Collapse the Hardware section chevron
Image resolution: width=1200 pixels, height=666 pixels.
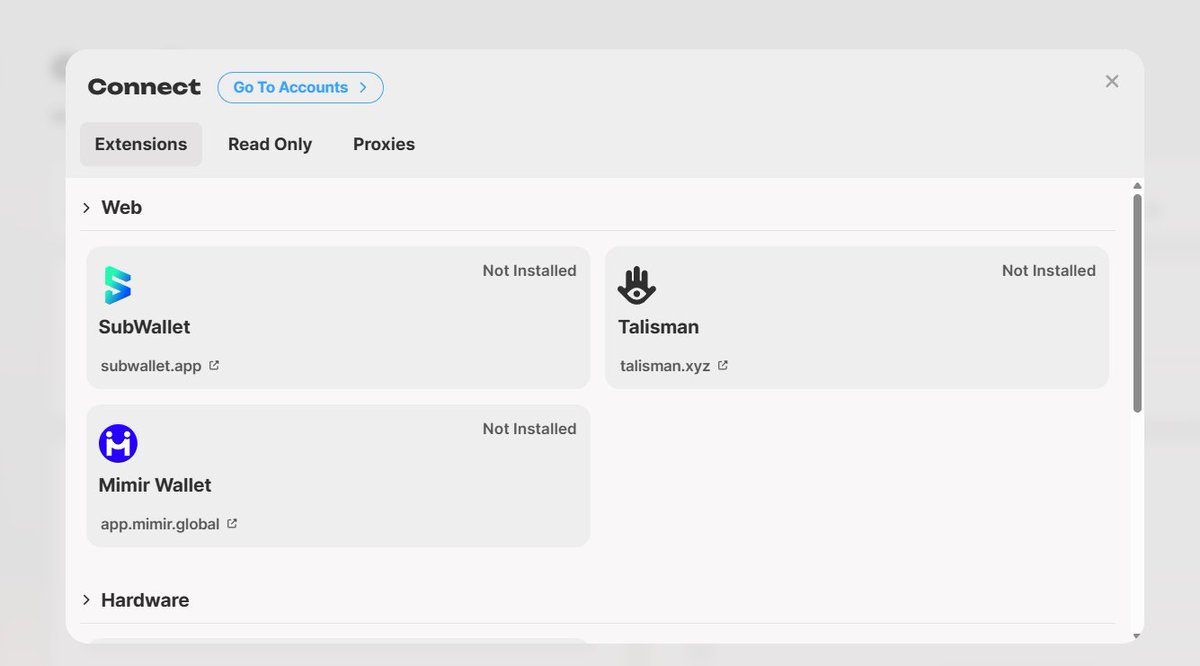[x=87, y=600]
